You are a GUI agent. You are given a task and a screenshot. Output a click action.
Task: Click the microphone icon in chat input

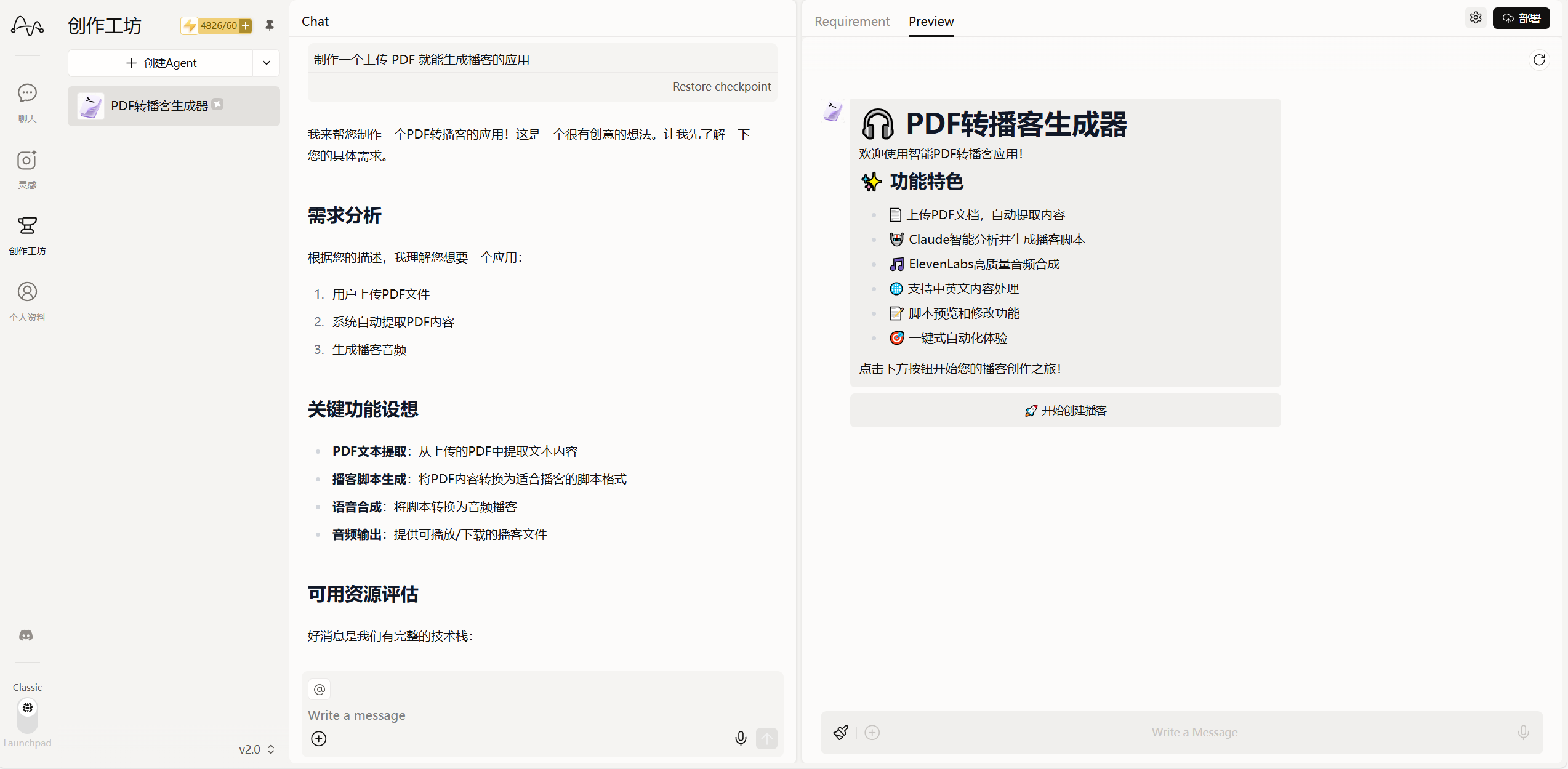coord(741,738)
